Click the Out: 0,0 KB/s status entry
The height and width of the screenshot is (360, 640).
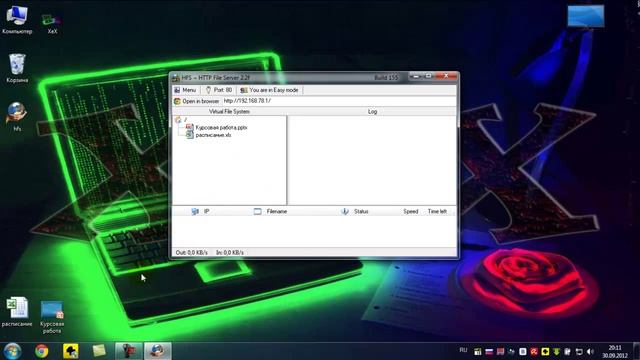191,253
